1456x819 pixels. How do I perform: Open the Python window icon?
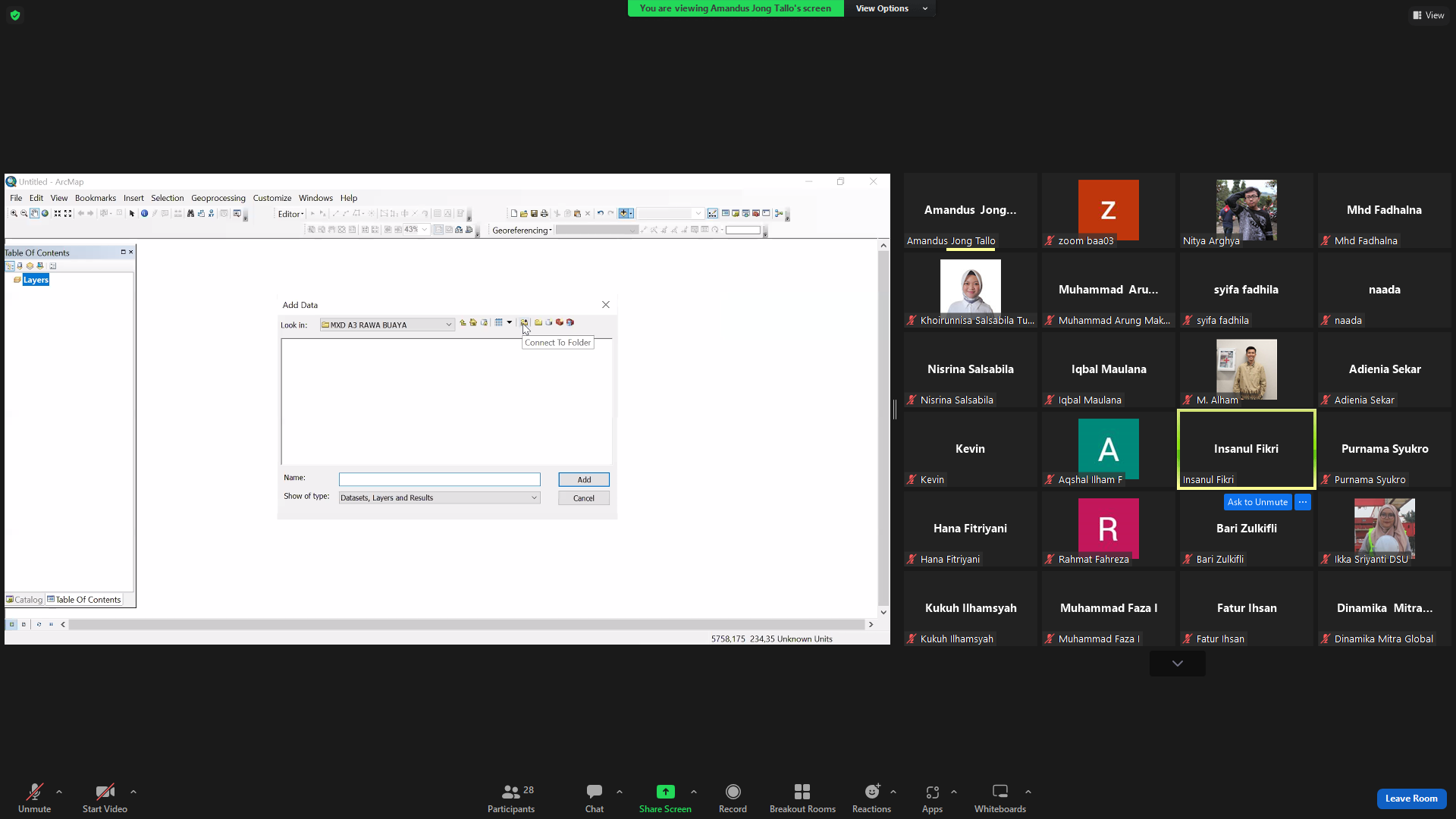click(766, 214)
